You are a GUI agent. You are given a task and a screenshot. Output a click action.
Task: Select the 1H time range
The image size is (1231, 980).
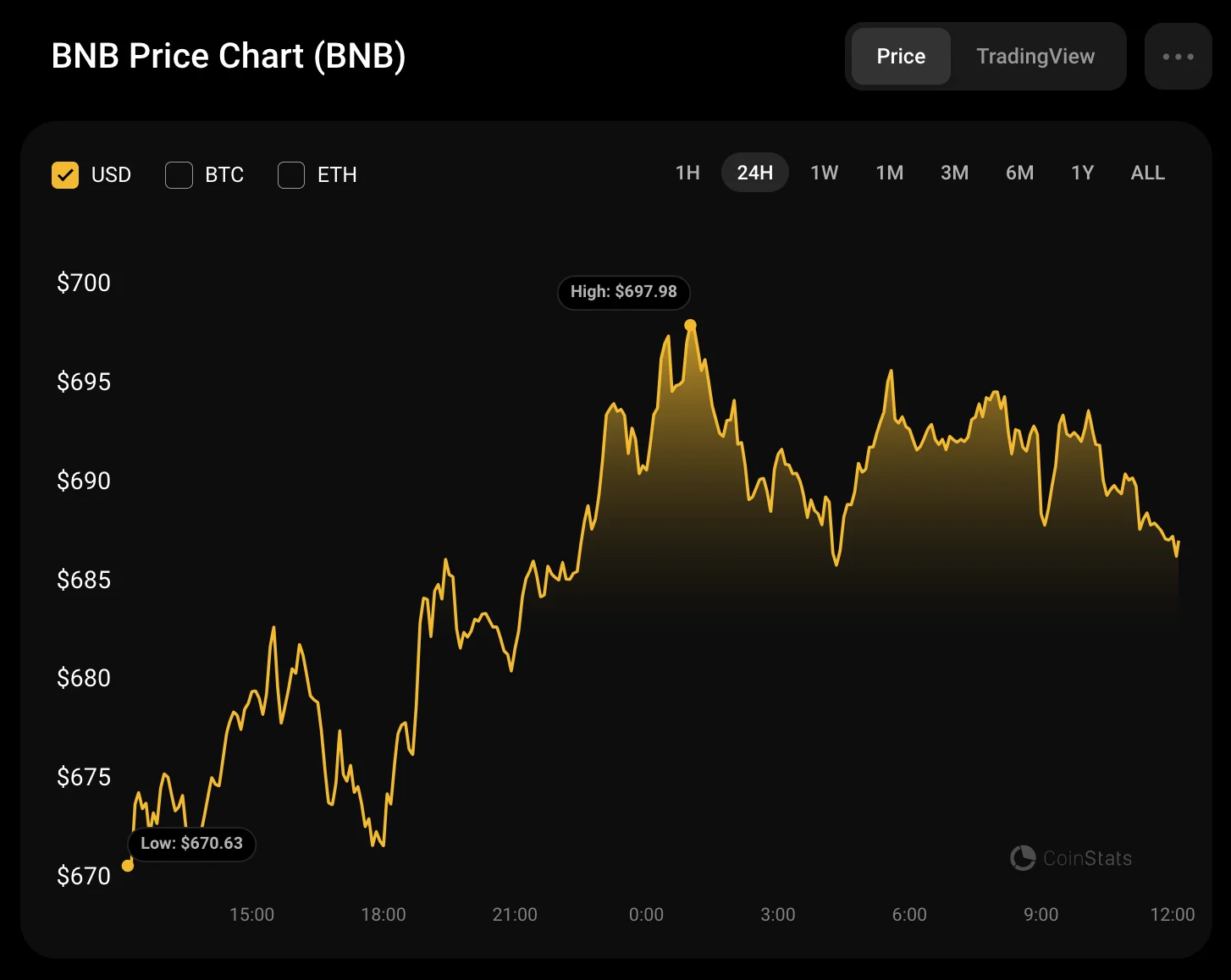687,173
